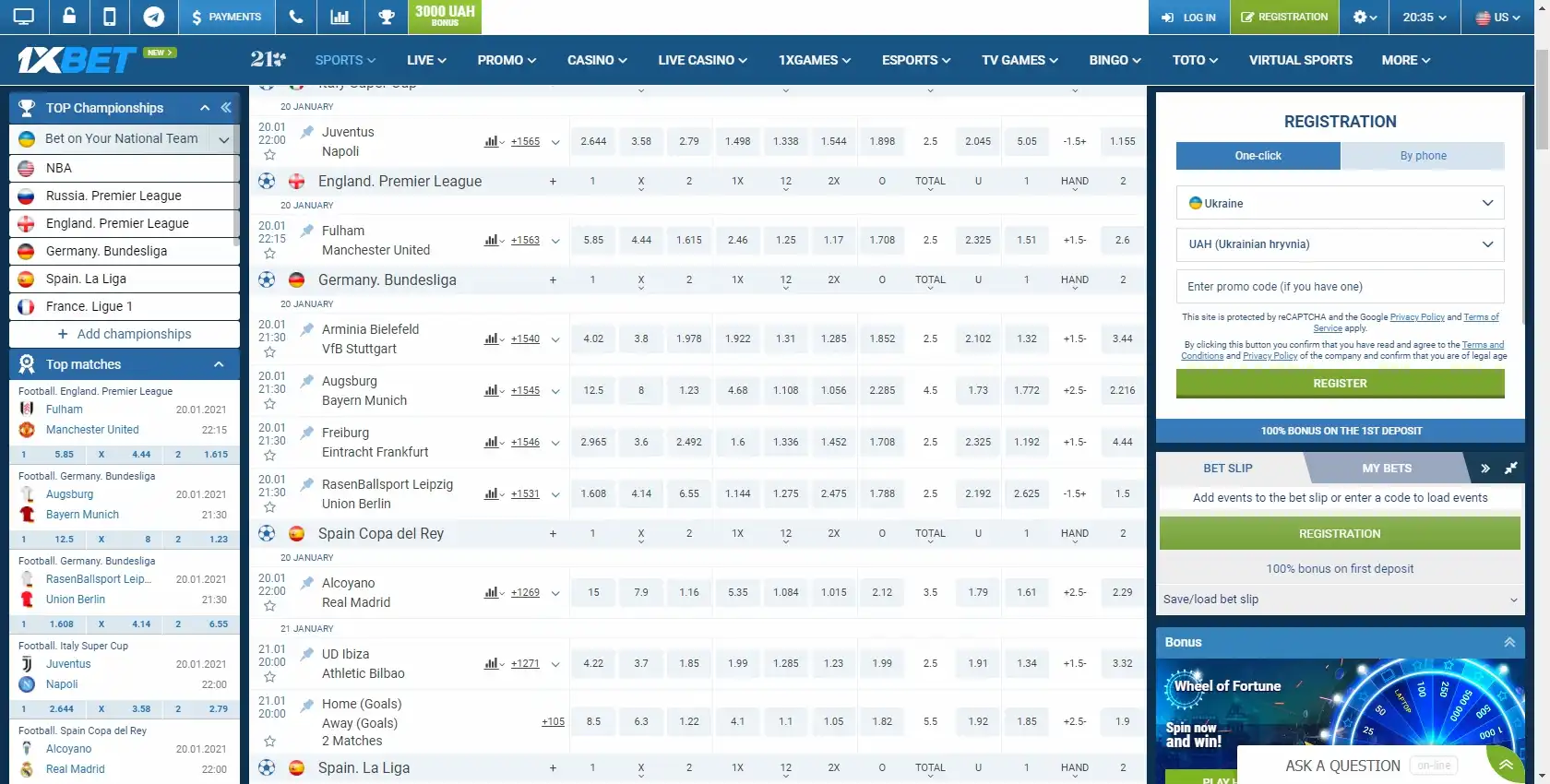Click the 21+ age restriction icon
This screenshot has height=784, width=1550.
pos(268,59)
